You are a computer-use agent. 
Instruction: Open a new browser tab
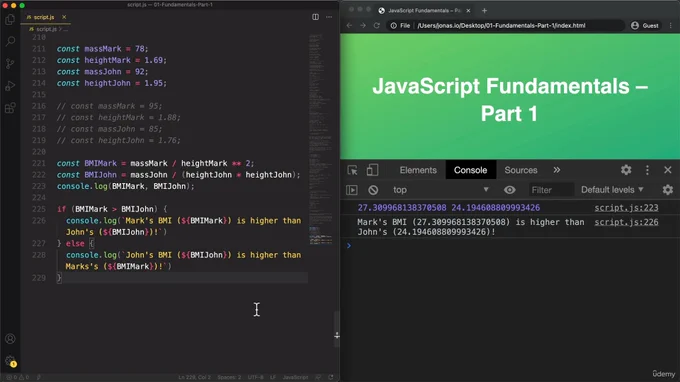[484, 10]
